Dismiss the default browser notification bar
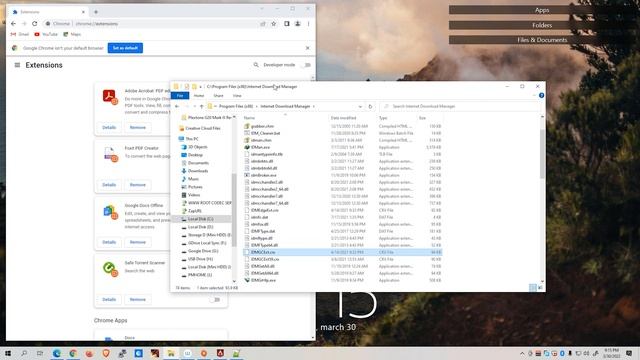The height and width of the screenshot is (360, 640). [x=308, y=48]
